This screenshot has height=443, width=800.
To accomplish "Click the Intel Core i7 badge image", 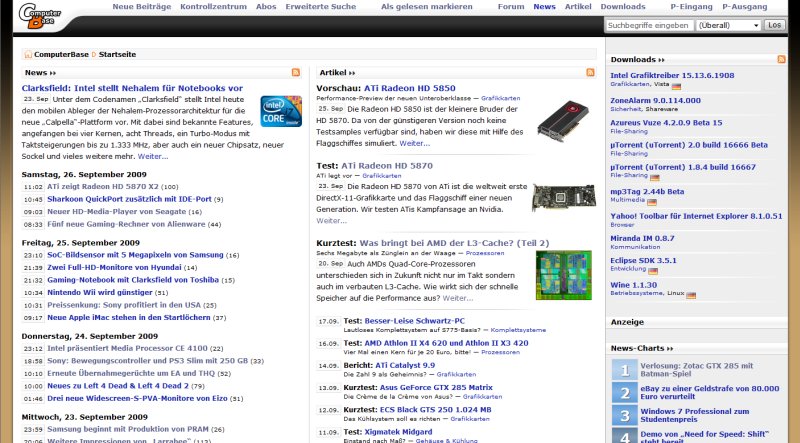I will point(281,111).
